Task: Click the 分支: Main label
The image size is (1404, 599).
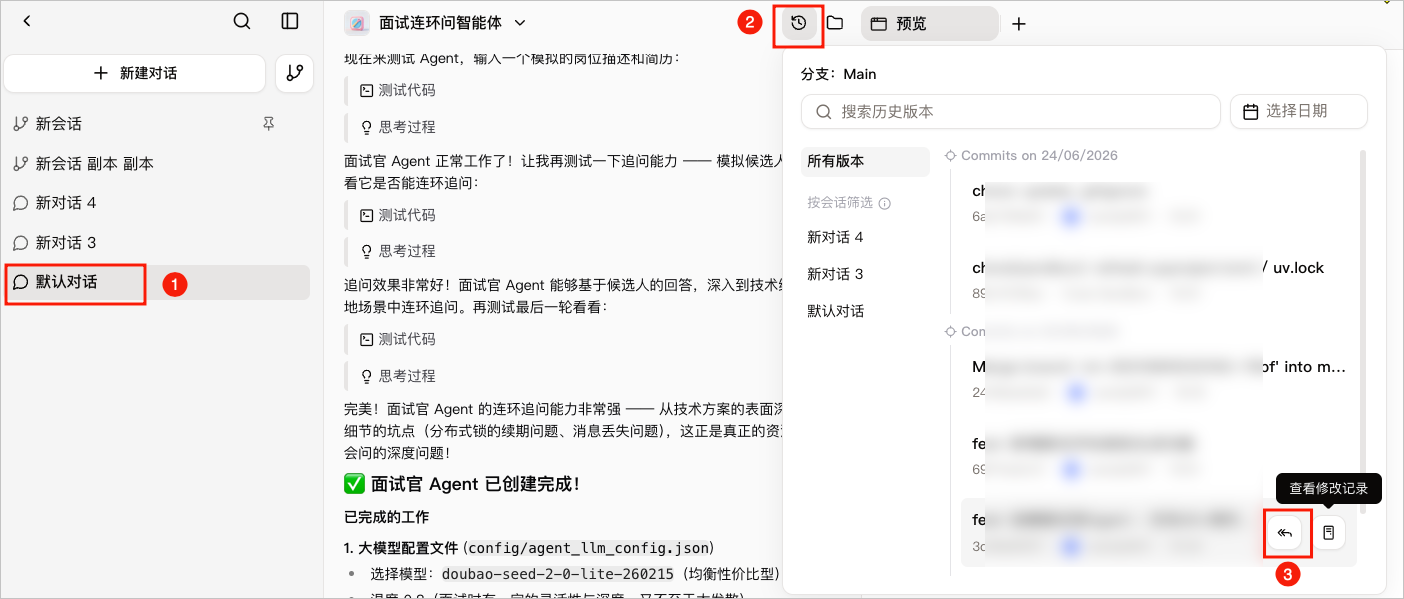Action: click(x=838, y=74)
